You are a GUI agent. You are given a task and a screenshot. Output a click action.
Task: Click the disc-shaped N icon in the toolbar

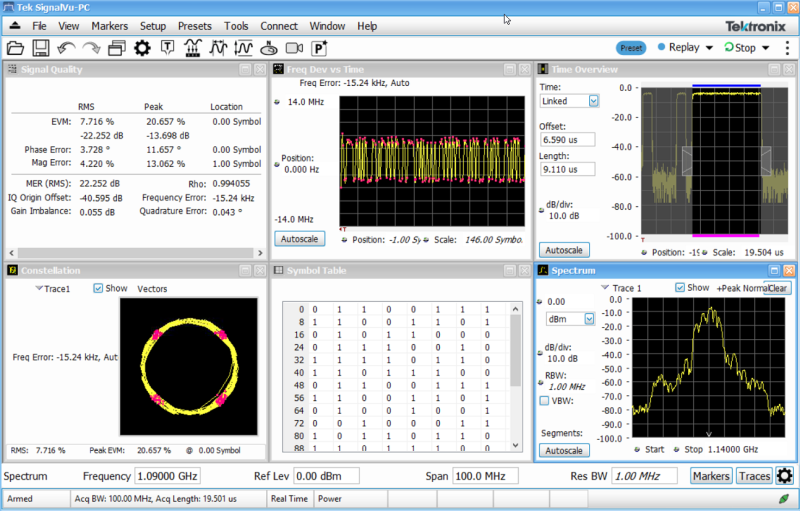269,48
